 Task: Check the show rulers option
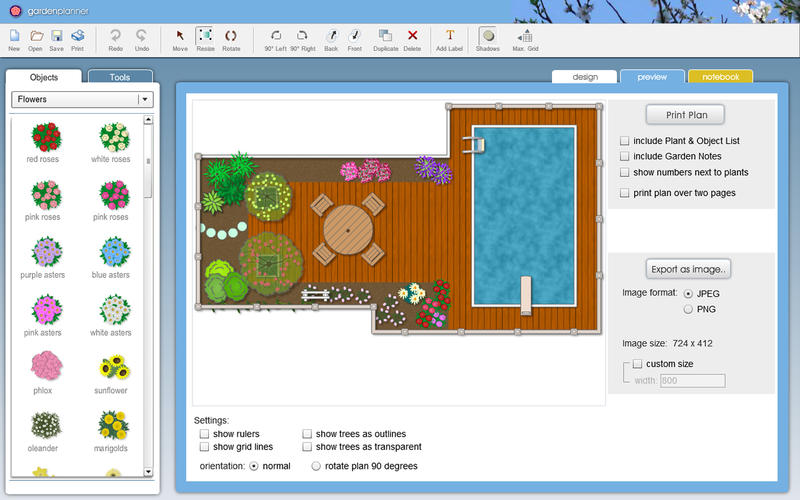205,434
